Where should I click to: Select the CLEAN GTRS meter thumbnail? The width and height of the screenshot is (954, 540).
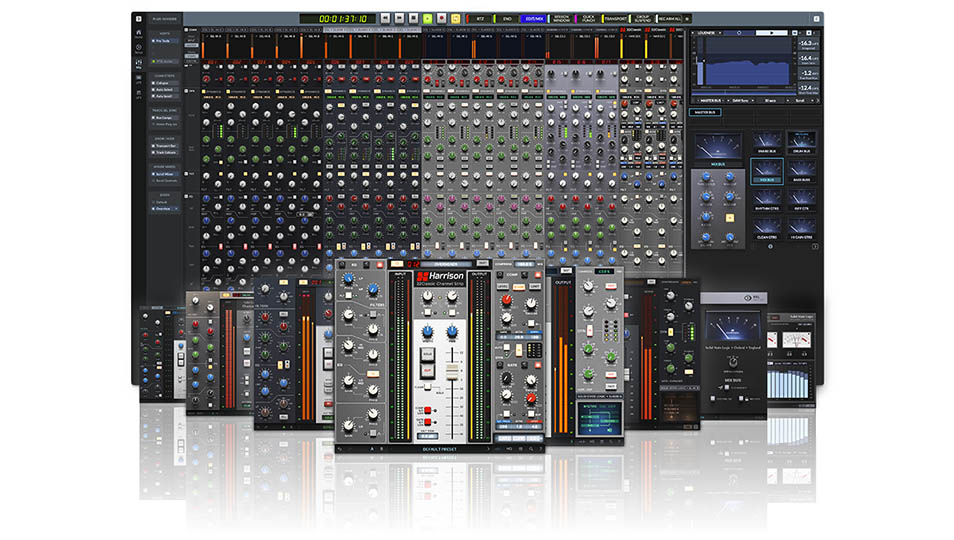[x=767, y=229]
